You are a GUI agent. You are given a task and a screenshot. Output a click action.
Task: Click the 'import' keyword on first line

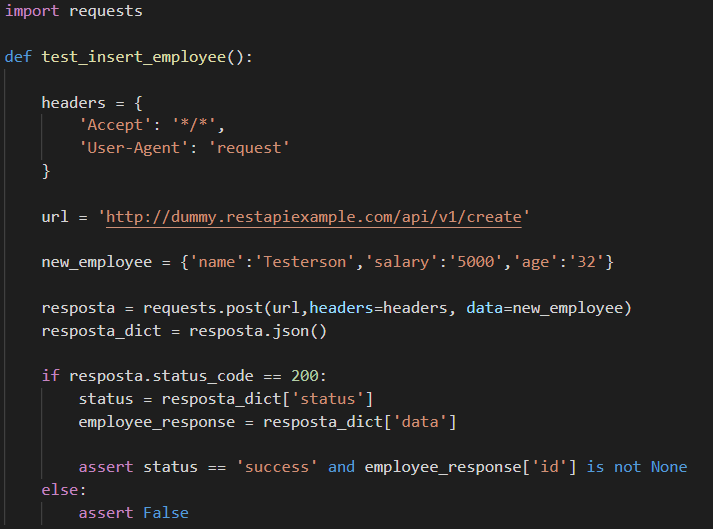[32, 11]
